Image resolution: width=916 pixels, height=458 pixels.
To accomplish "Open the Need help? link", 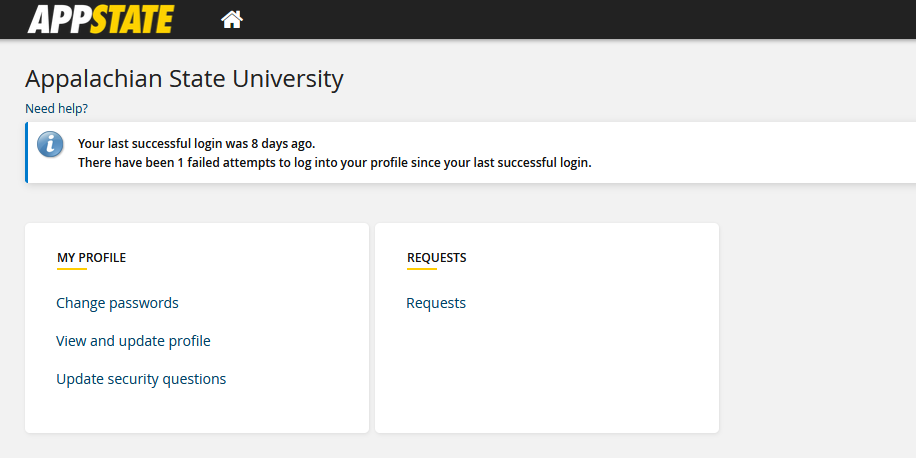I will click(x=56, y=109).
